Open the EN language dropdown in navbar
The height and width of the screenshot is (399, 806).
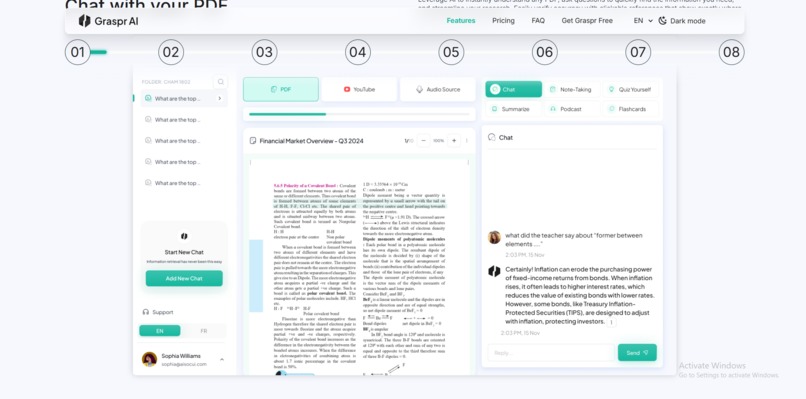(x=643, y=21)
